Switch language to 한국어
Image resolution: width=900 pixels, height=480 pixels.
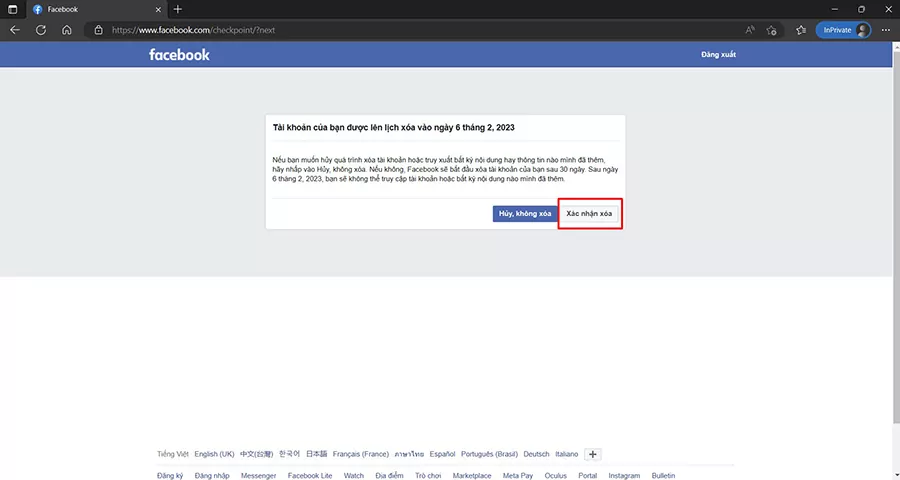pyautogui.click(x=289, y=454)
